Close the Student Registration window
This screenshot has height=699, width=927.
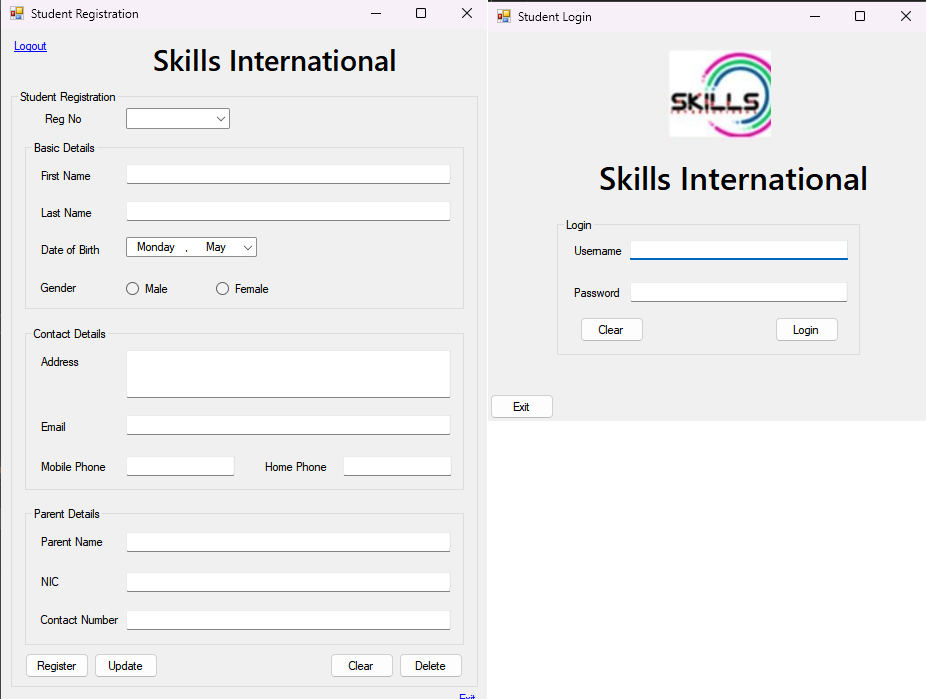click(467, 13)
